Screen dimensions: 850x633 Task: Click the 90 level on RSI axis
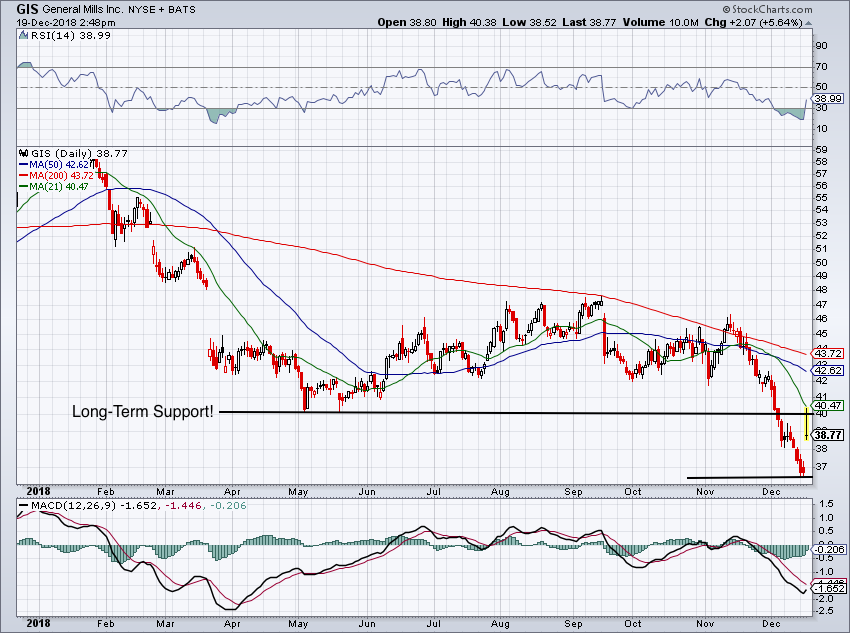tap(821, 46)
